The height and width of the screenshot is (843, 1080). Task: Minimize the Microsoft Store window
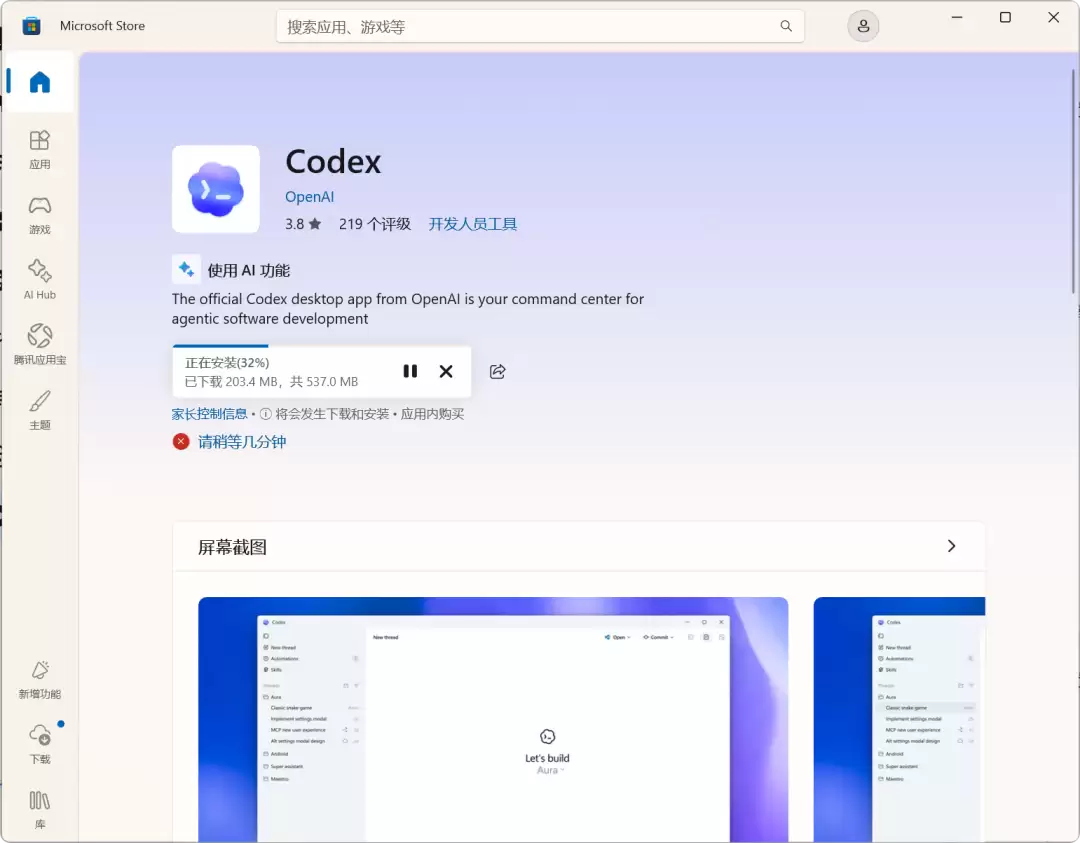pos(957,17)
